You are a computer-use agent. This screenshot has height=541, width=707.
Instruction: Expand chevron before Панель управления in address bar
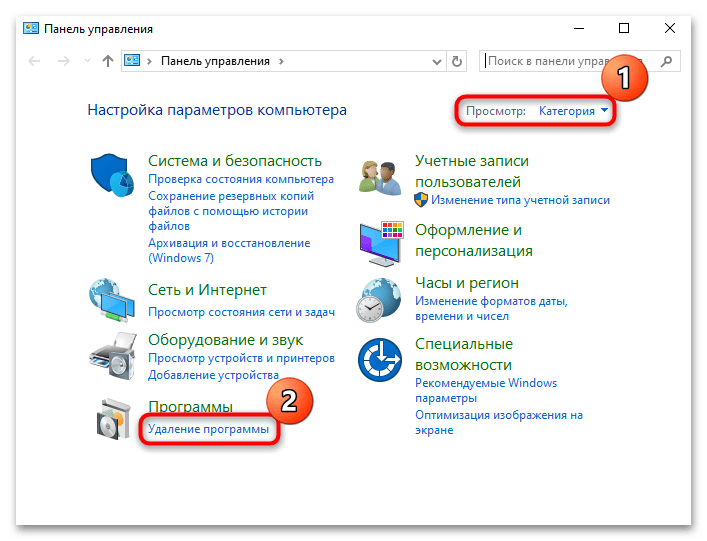click(149, 61)
